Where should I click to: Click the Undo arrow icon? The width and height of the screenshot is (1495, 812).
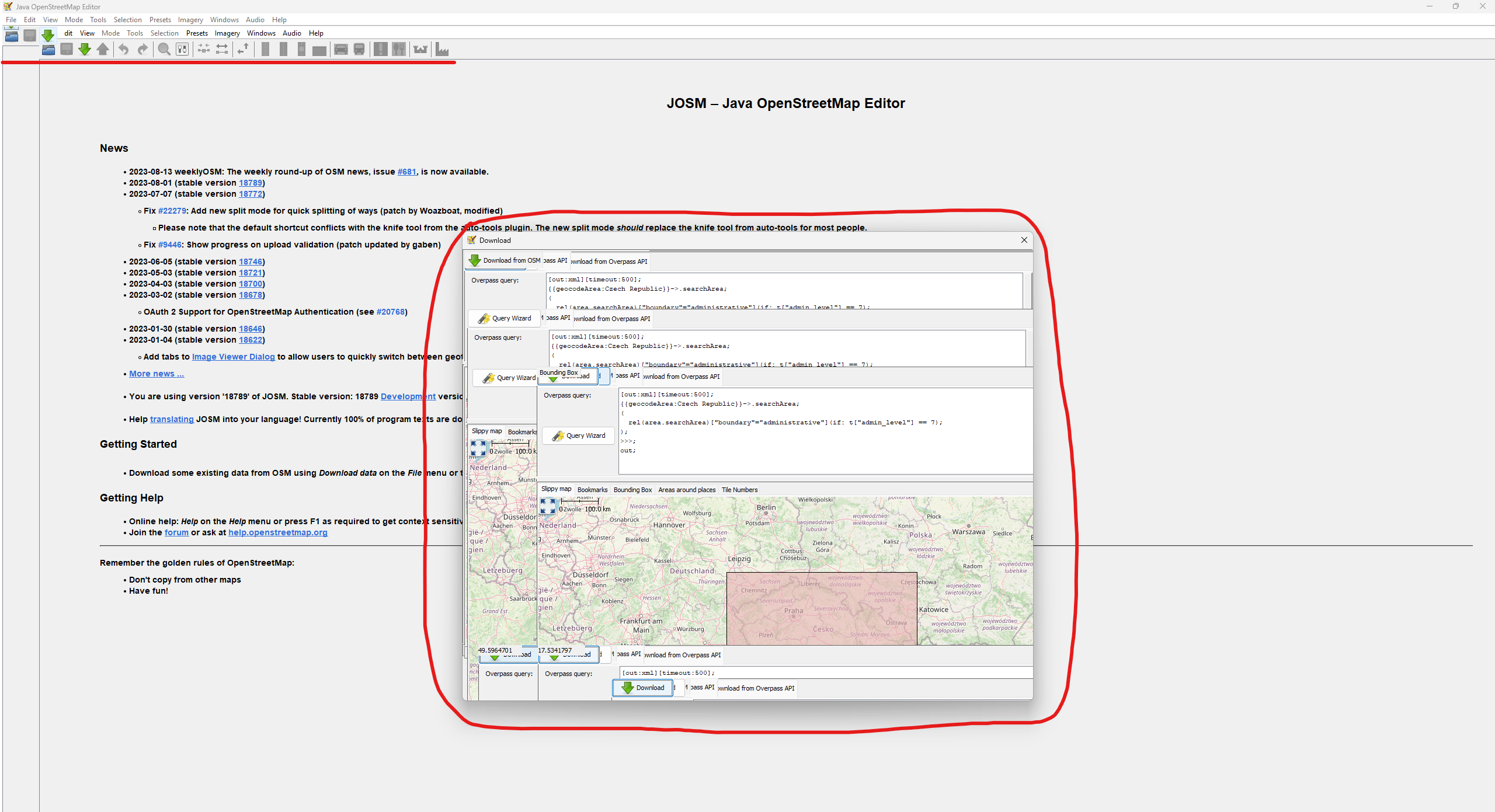[123, 50]
